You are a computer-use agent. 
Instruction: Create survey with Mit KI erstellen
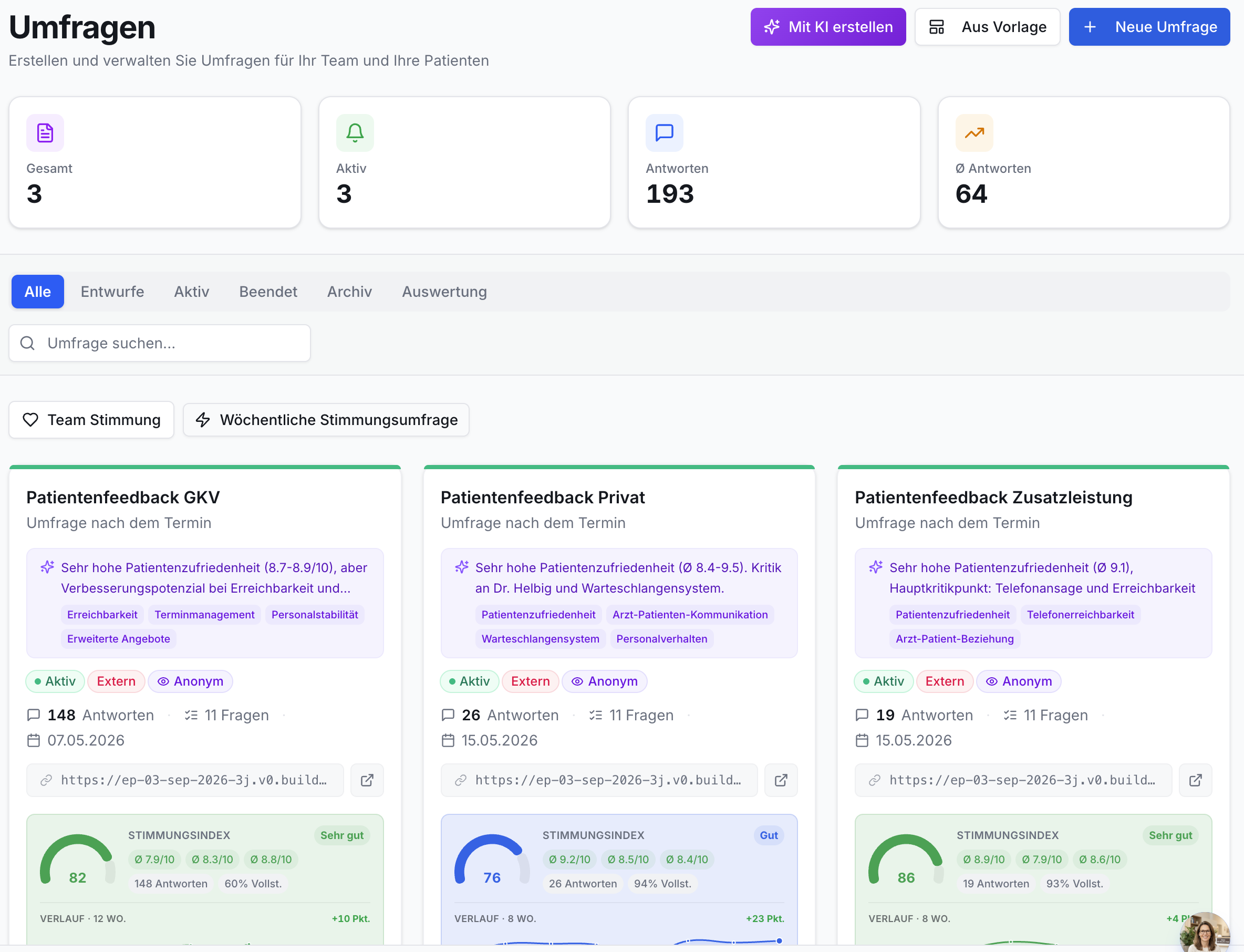tap(828, 27)
